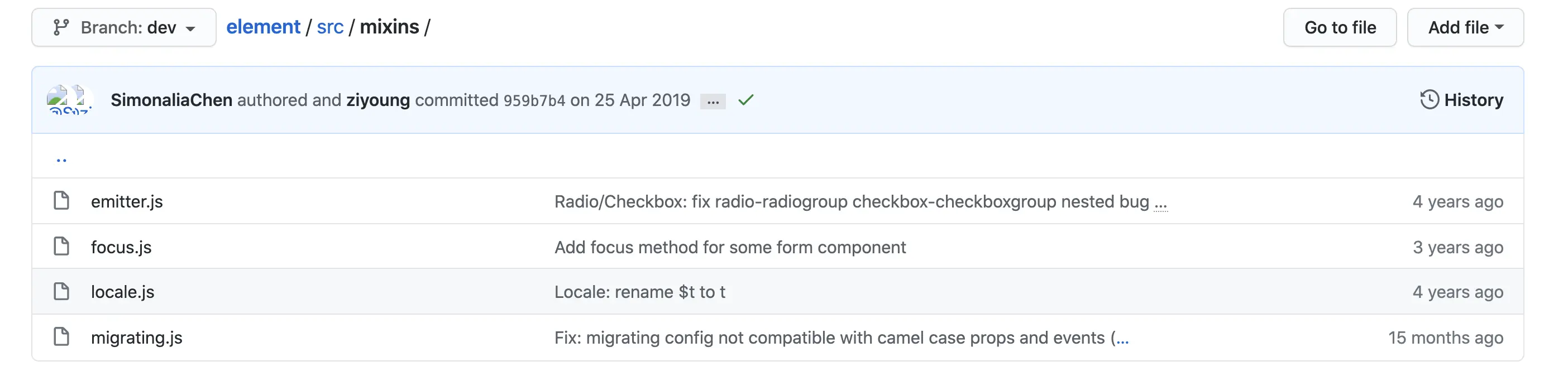Click the locale.js file icon
Screen dimensions: 1568x376
(x=61, y=291)
